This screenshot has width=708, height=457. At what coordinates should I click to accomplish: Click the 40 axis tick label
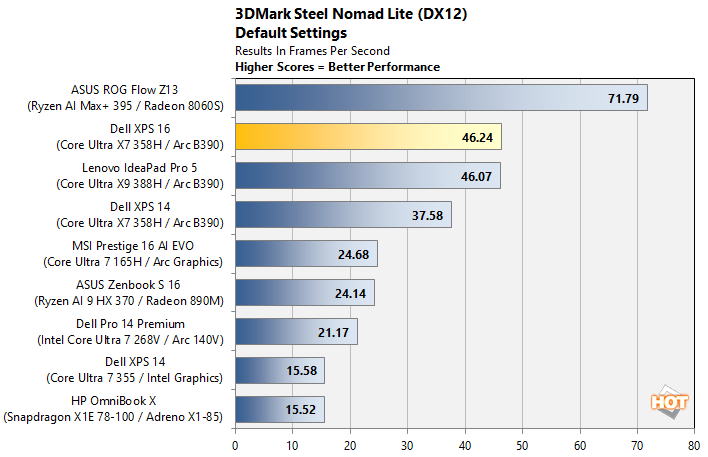pos(465,446)
